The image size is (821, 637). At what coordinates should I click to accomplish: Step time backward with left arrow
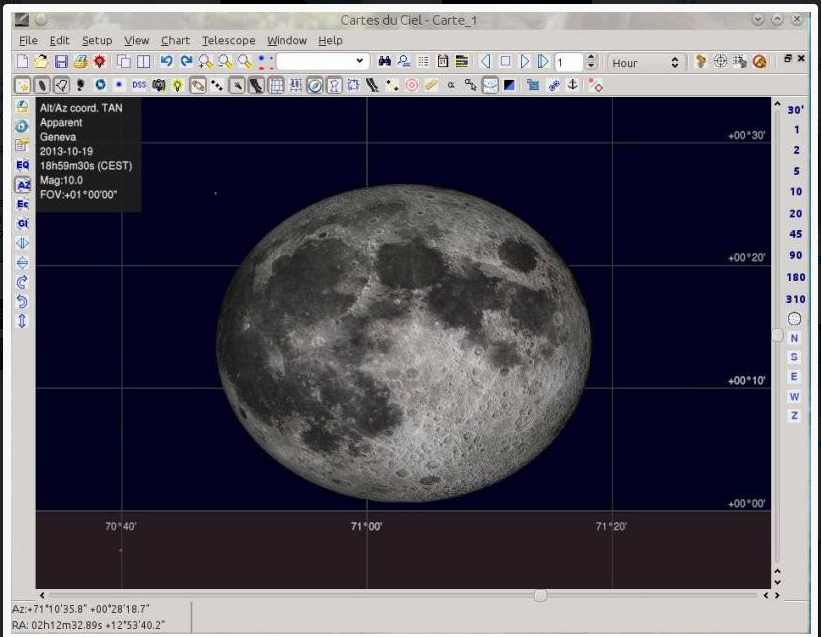click(x=485, y=61)
